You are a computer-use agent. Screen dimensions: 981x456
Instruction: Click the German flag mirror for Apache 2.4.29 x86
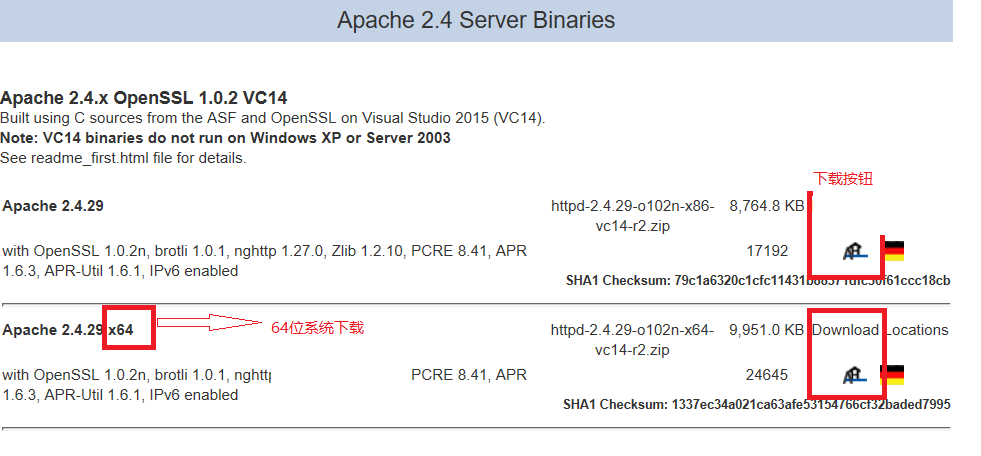tap(895, 251)
